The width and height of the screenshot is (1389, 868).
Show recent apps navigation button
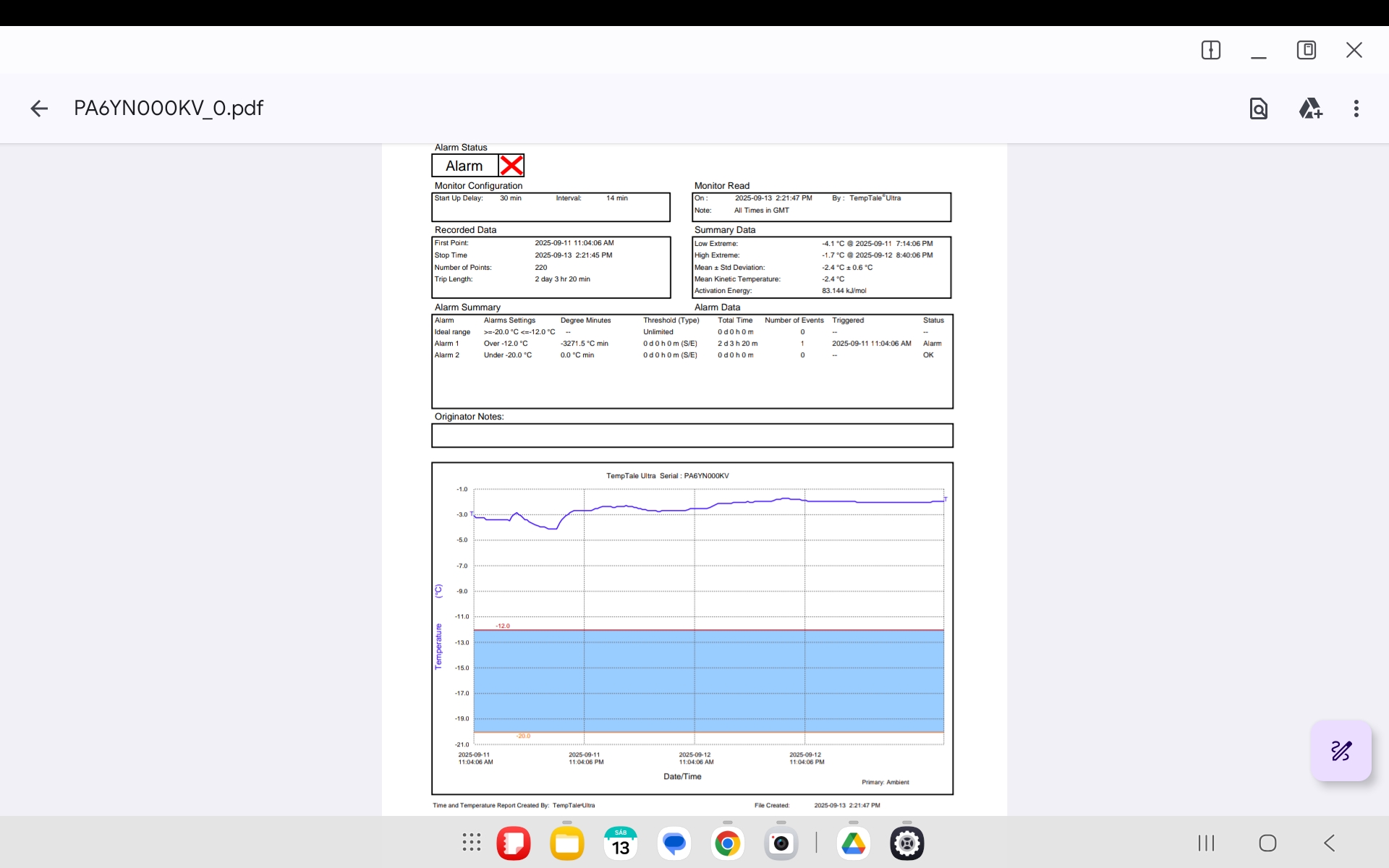point(1206,843)
